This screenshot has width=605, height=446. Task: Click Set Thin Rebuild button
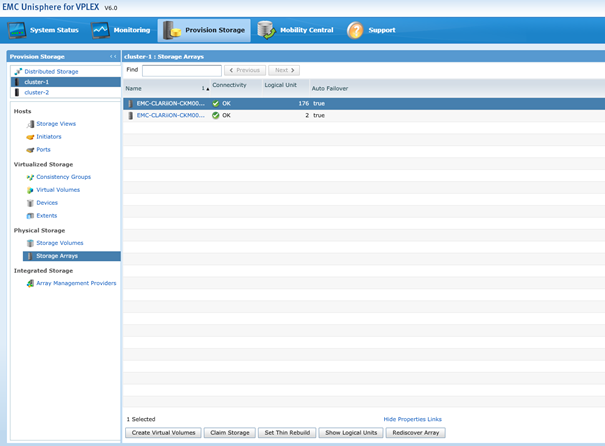287,432
